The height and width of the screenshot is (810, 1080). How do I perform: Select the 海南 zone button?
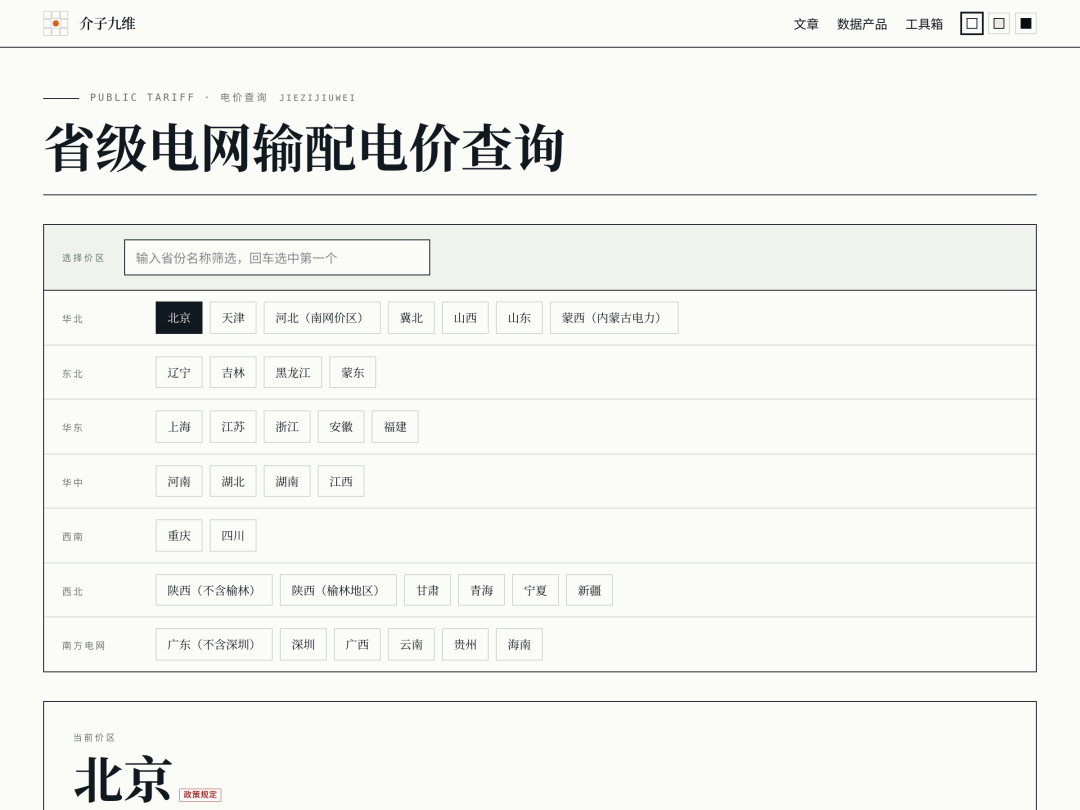(x=519, y=645)
